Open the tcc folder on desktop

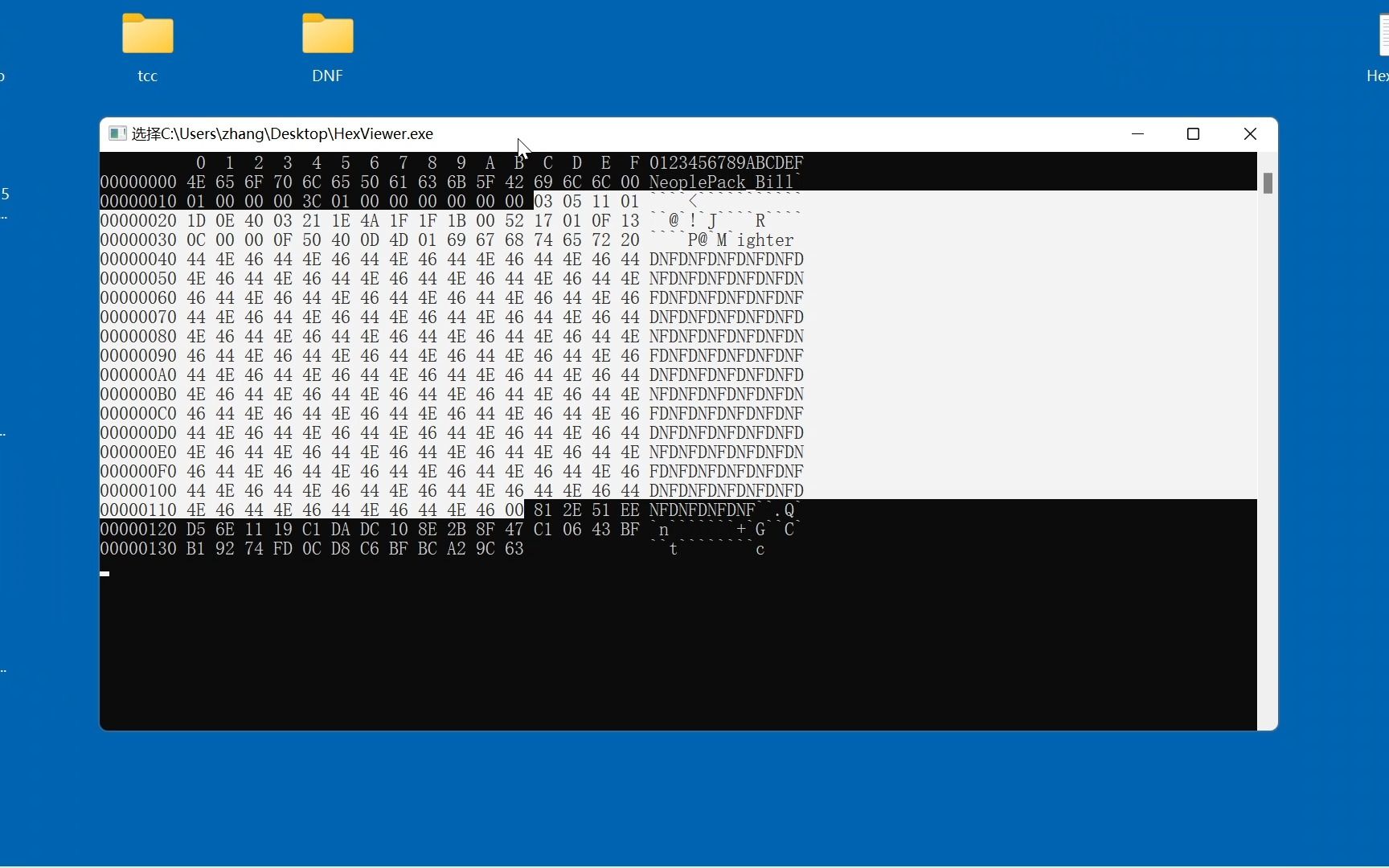[148, 34]
